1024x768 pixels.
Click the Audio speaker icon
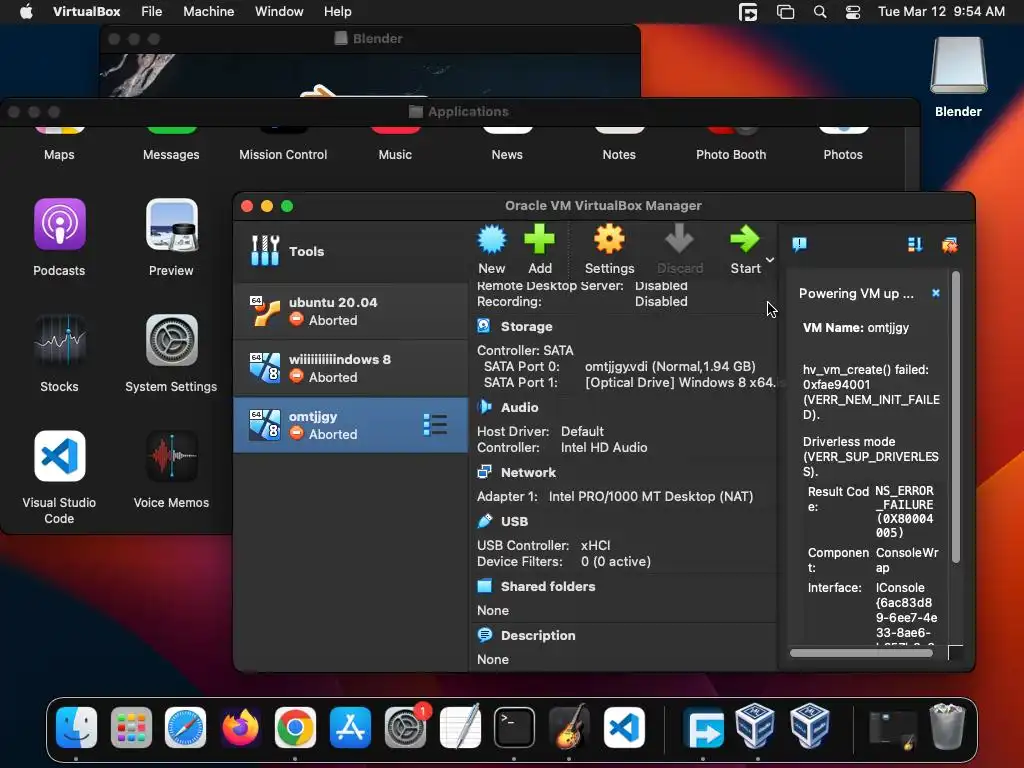tap(484, 407)
